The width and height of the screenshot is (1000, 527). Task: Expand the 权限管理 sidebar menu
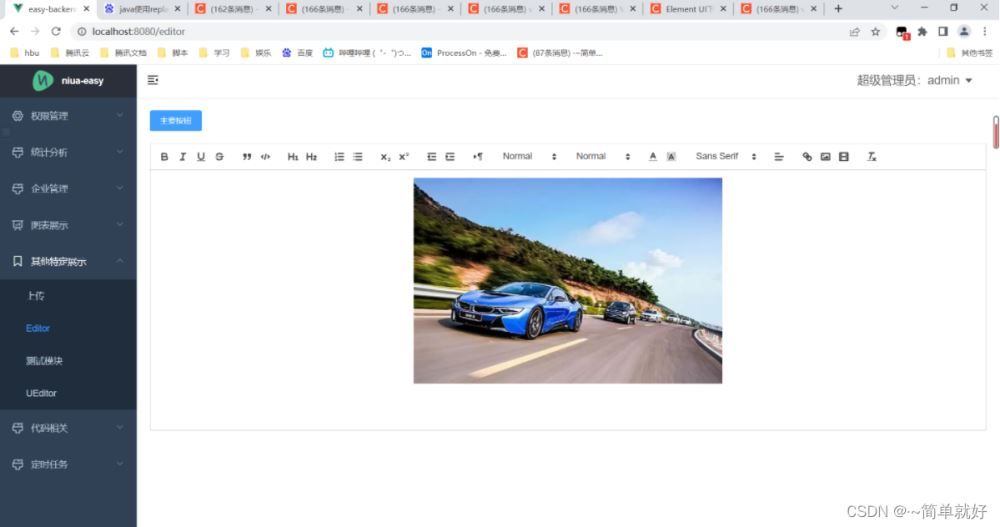point(68,116)
